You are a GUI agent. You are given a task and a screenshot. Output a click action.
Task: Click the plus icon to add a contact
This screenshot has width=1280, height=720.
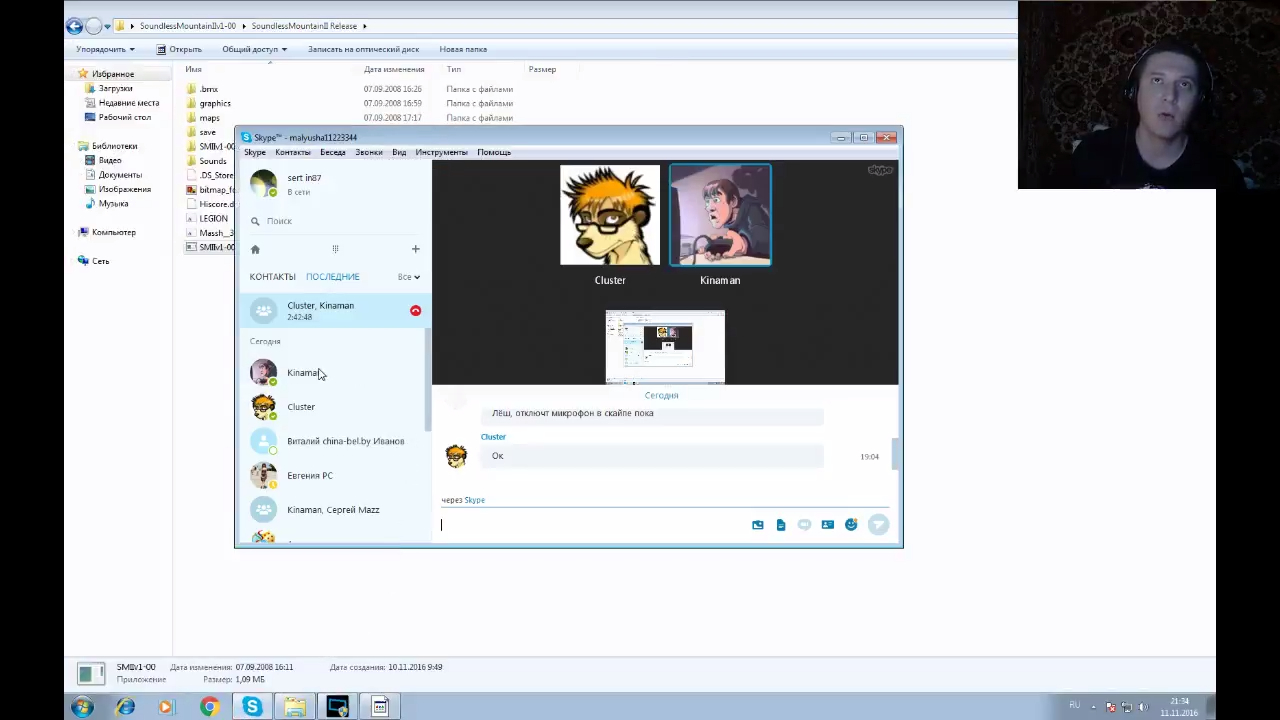click(x=416, y=249)
